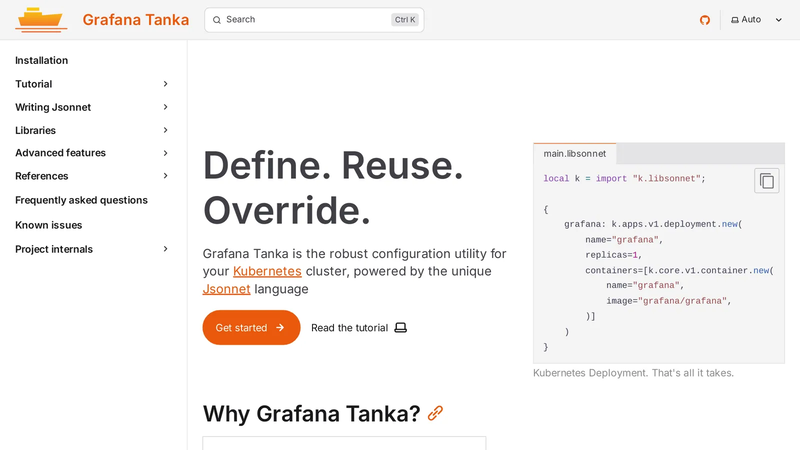800x450 pixels.
Task: Click the Ctrl K shortcut badge
Action: click(405, 20)
